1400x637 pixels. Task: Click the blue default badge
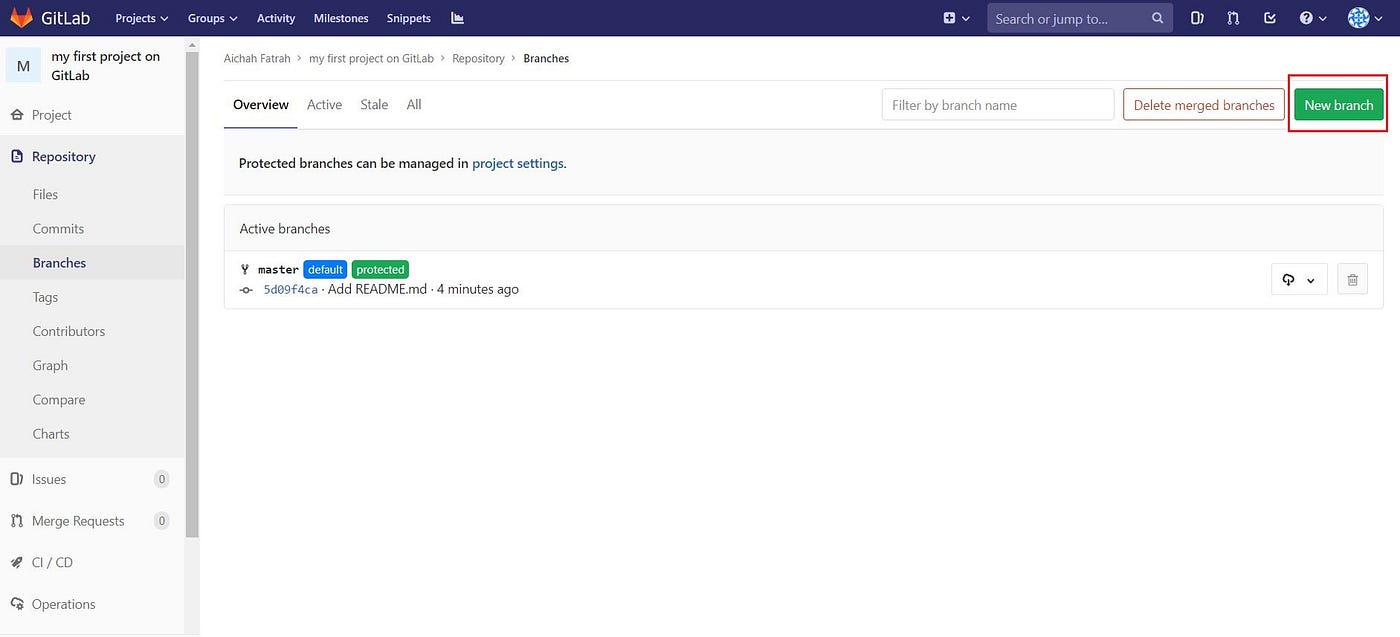325,270
